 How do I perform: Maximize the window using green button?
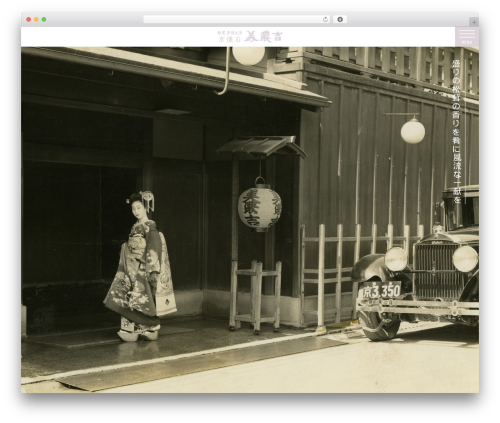44,19
